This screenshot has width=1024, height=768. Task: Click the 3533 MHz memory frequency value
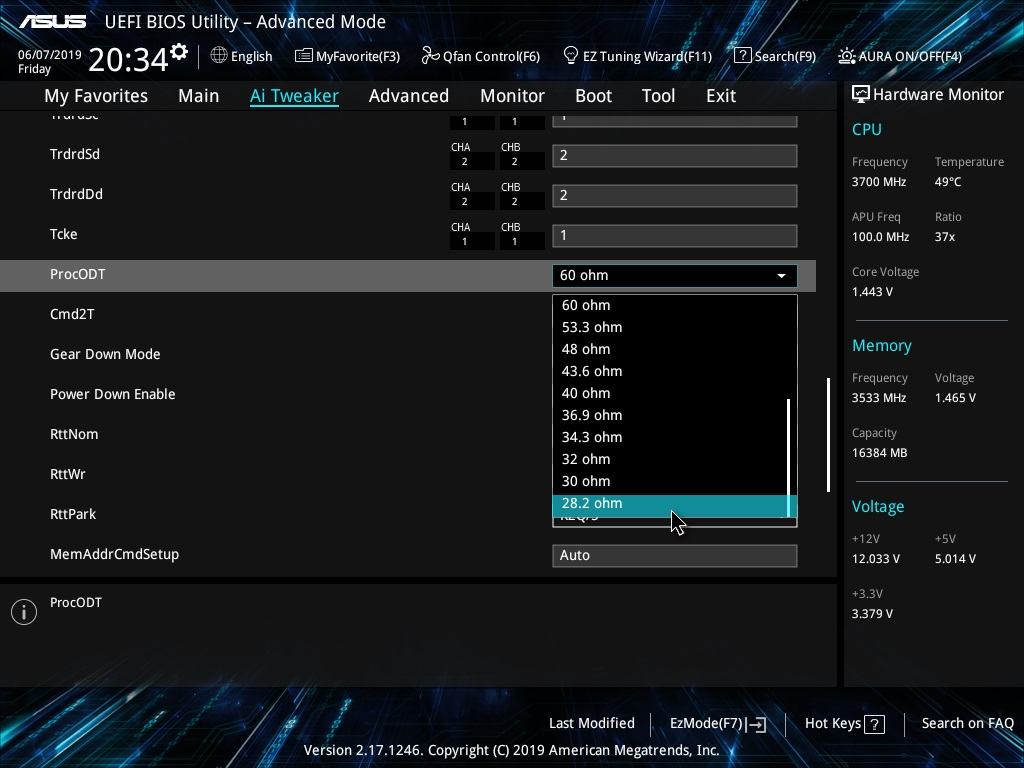click(x=878, y=398)
